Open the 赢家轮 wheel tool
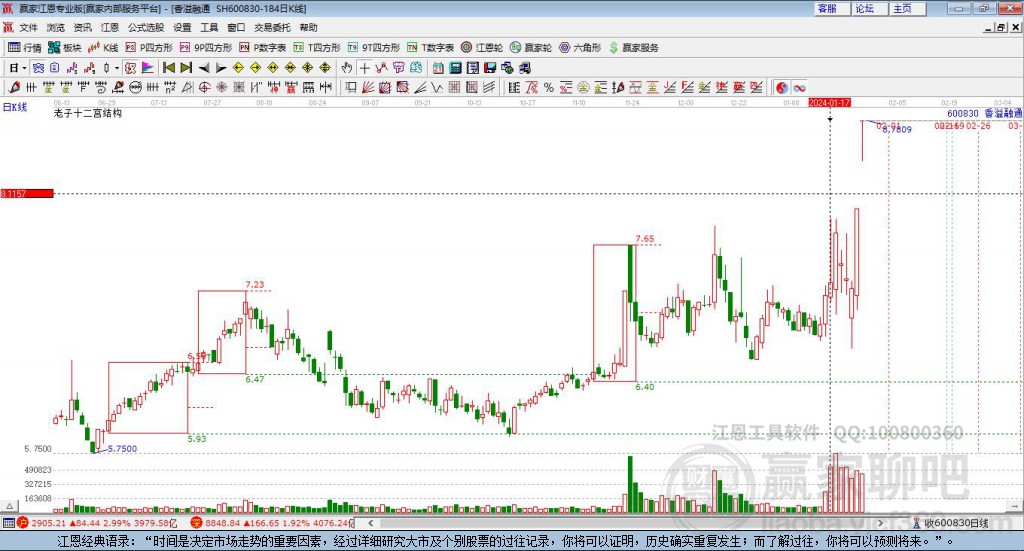1024x551 pixels. coord(531,48)
